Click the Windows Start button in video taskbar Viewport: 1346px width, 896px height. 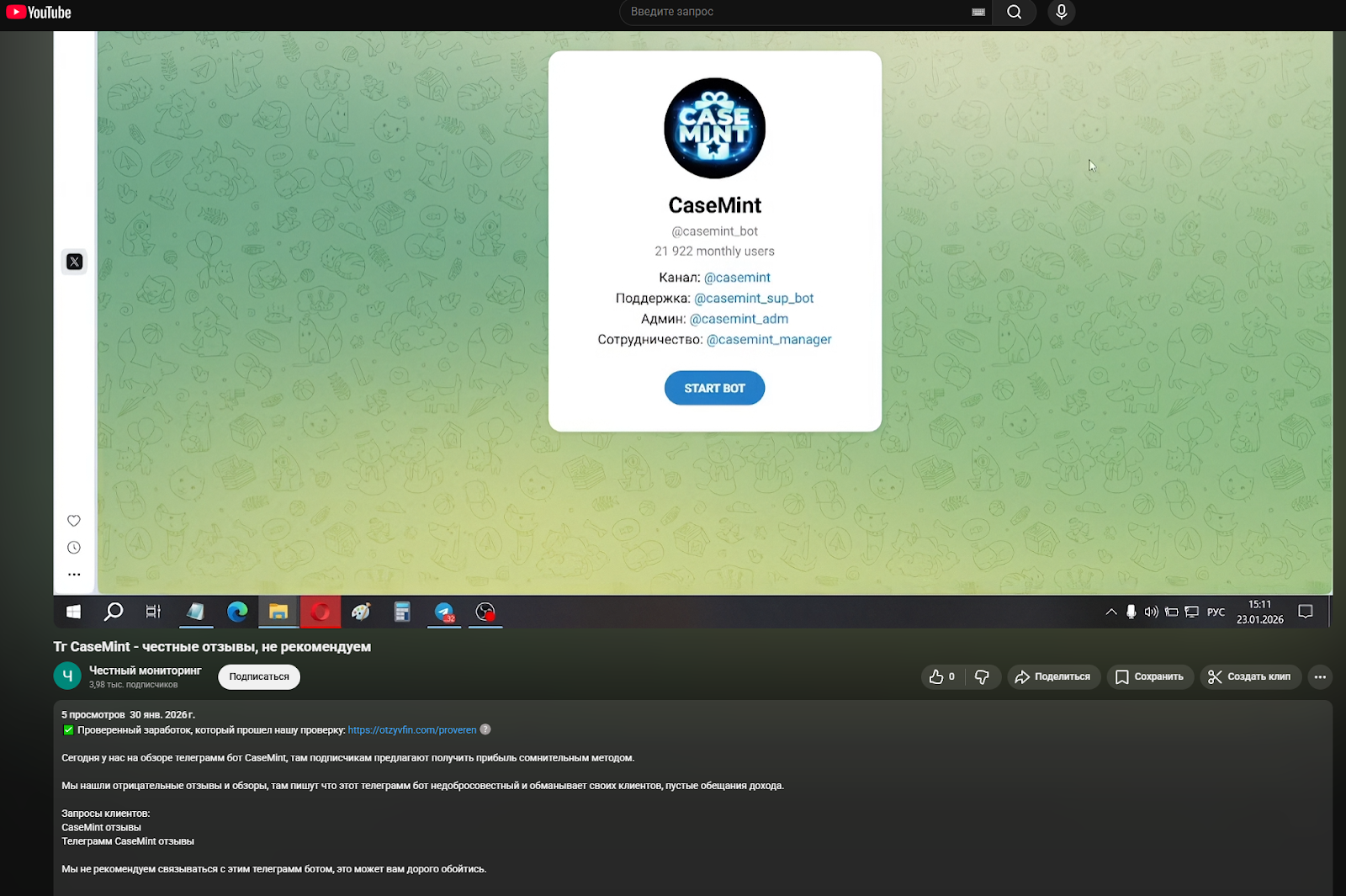73,612
